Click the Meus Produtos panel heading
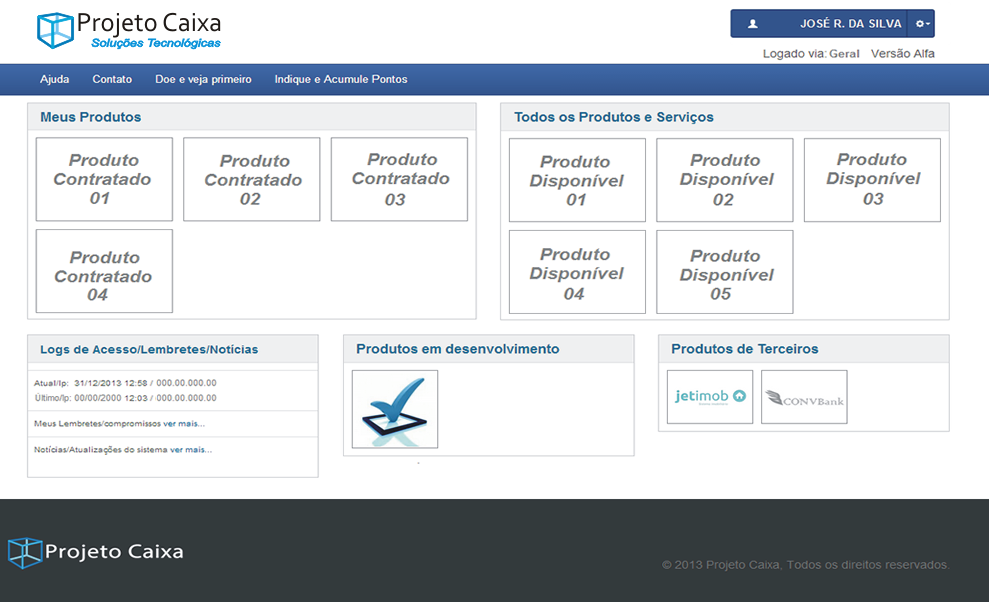 91,117
